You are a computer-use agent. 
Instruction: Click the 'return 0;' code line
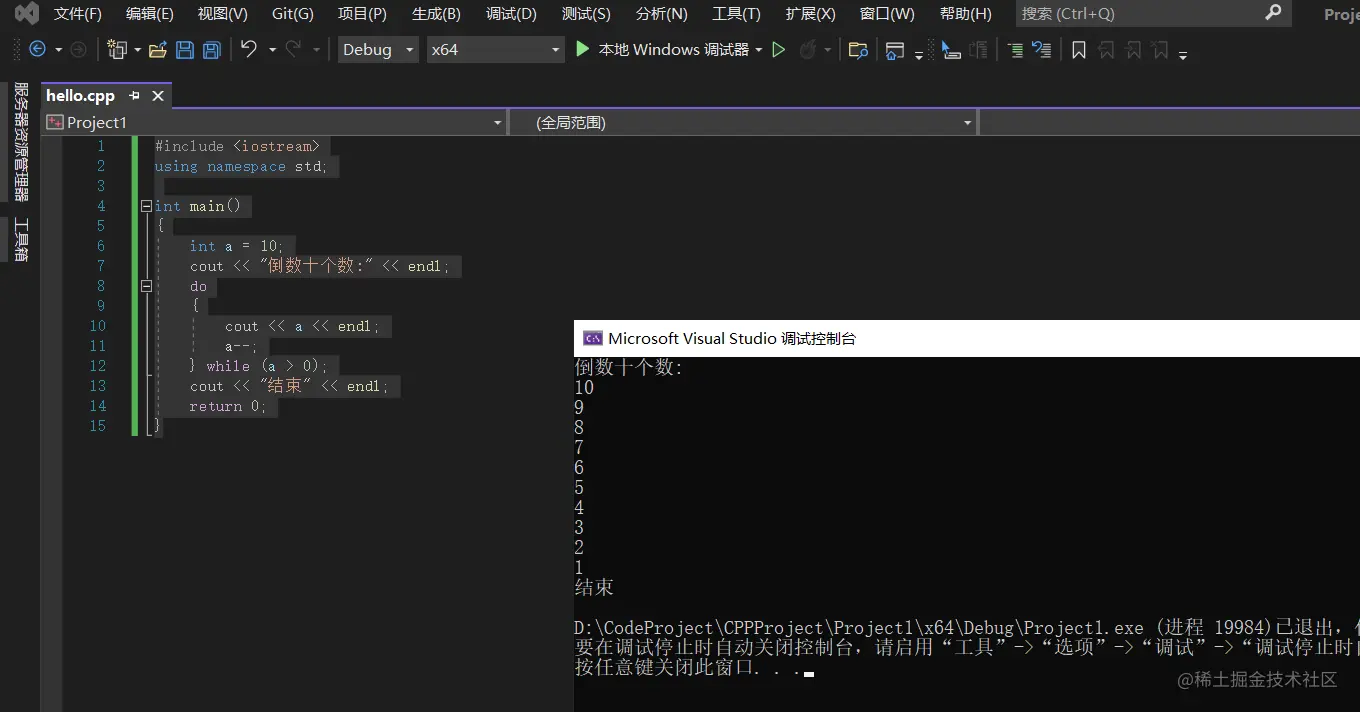[x=228, y=406]
